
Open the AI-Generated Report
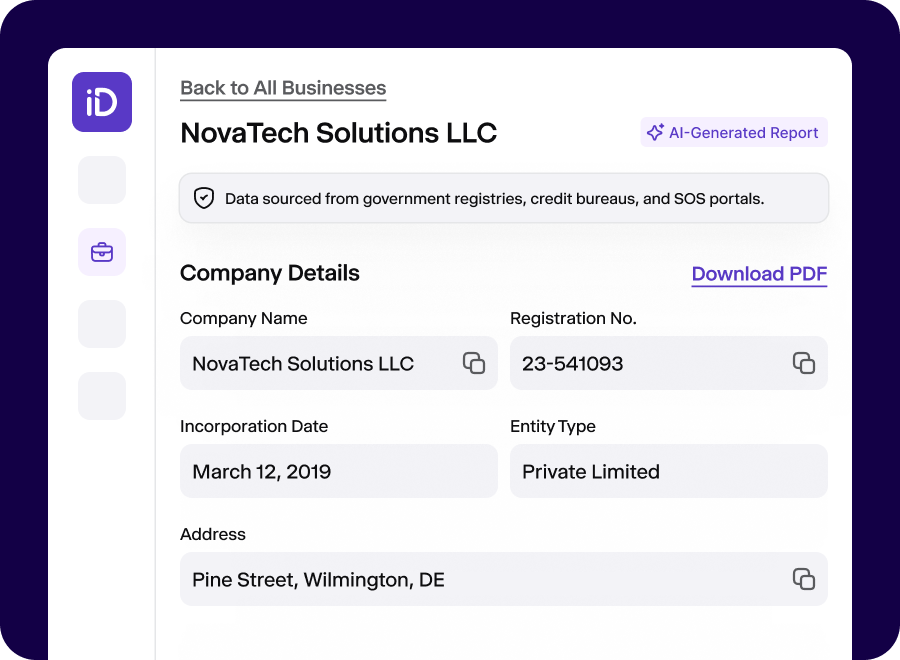point(734,132)
